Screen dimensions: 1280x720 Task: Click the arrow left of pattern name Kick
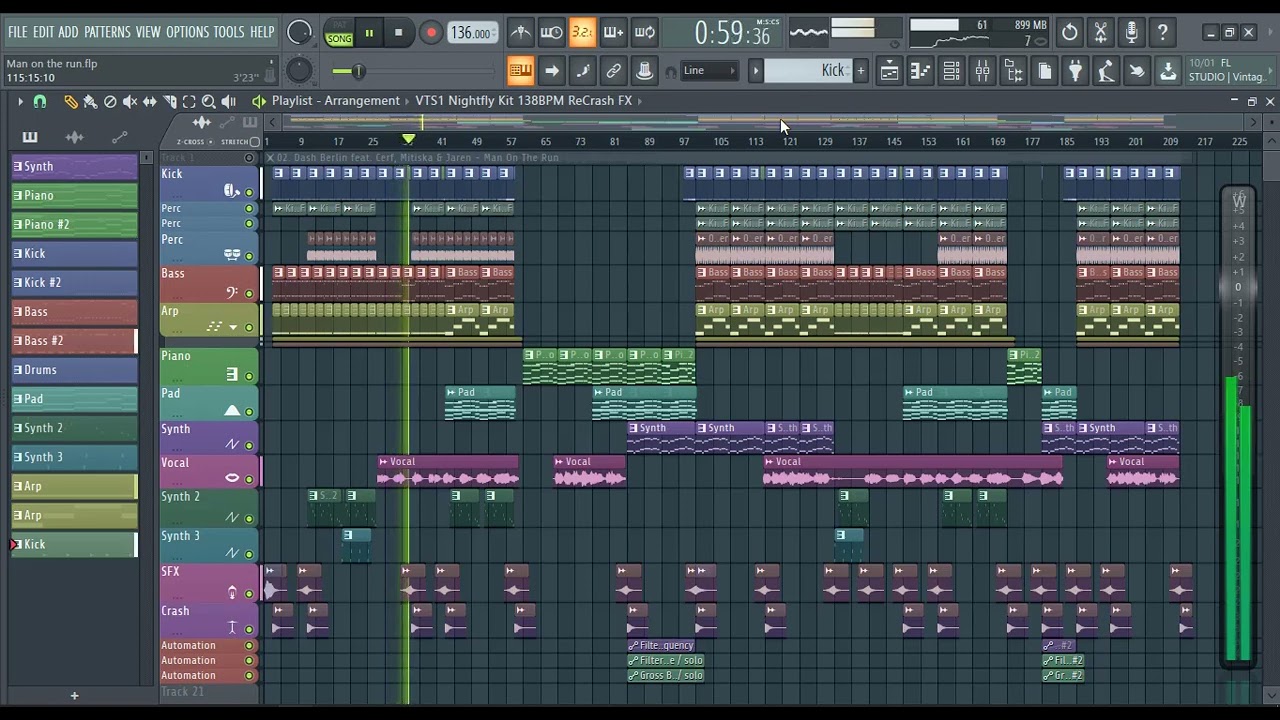[756, 71]
